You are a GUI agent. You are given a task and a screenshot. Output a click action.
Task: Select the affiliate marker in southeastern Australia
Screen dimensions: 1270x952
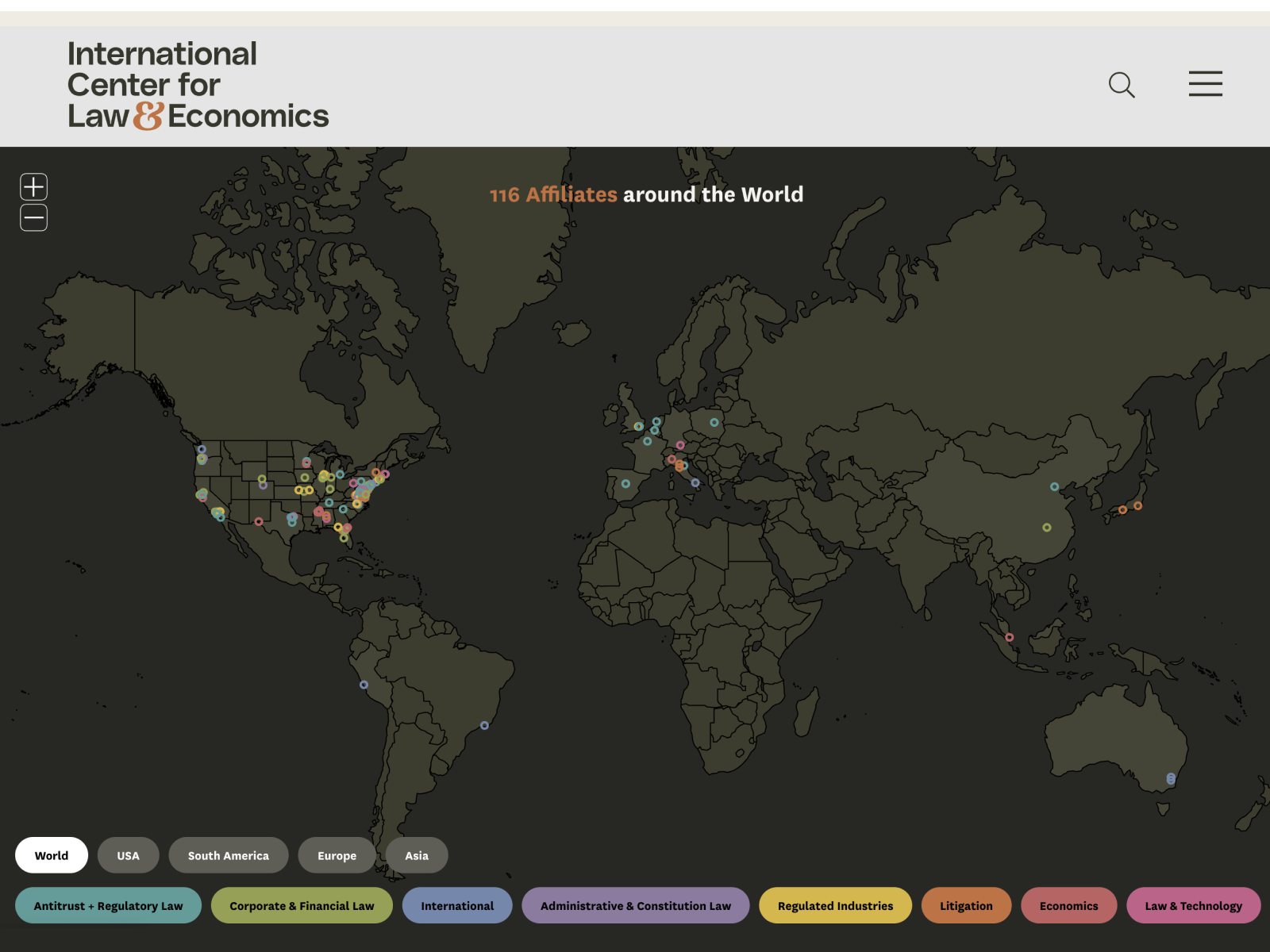(x=1171, y=779)
